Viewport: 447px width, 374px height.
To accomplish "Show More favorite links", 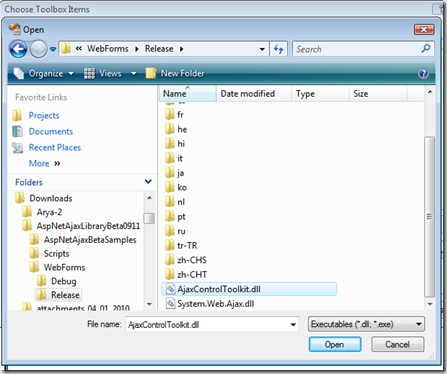I will pos(44,163).
